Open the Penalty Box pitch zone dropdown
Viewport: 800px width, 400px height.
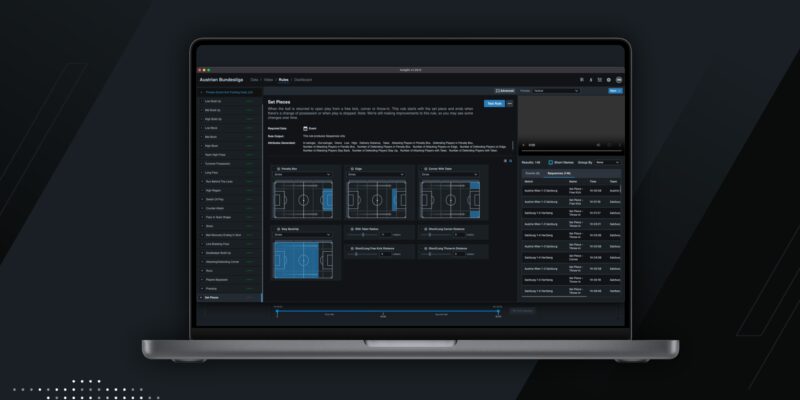point(302,176)
